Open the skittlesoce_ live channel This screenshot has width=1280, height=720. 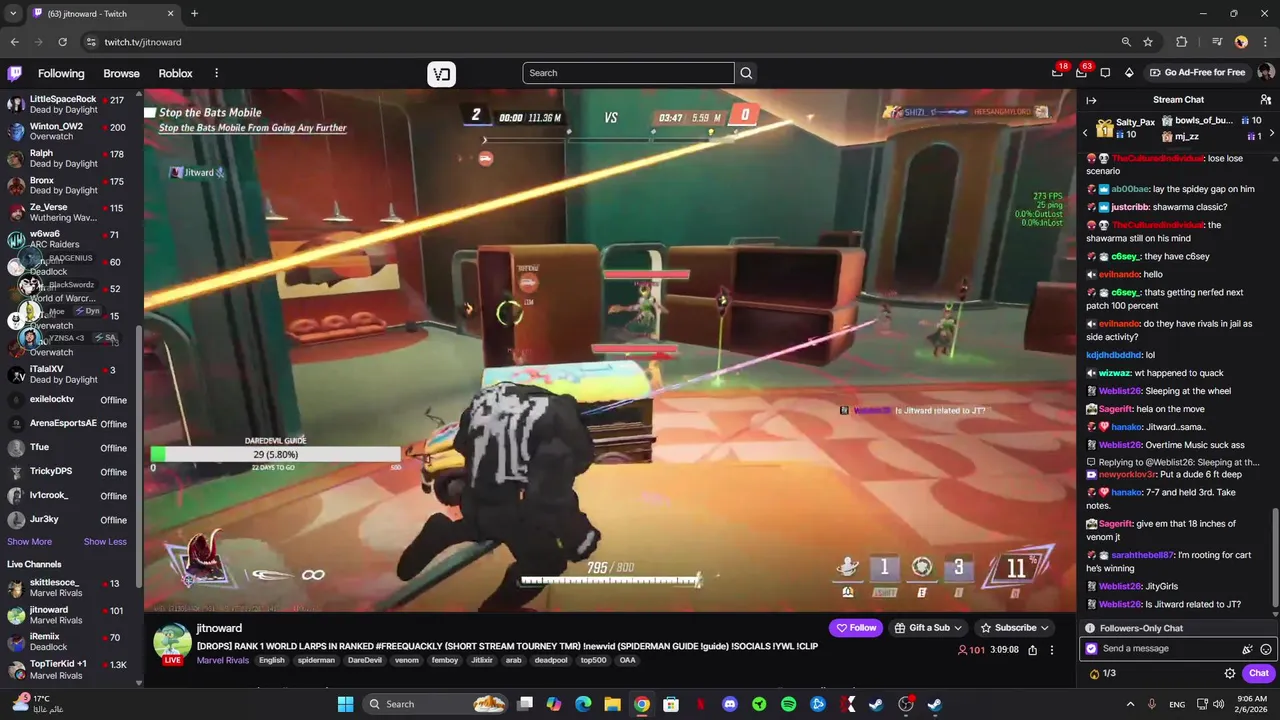(x=68, y=588)
